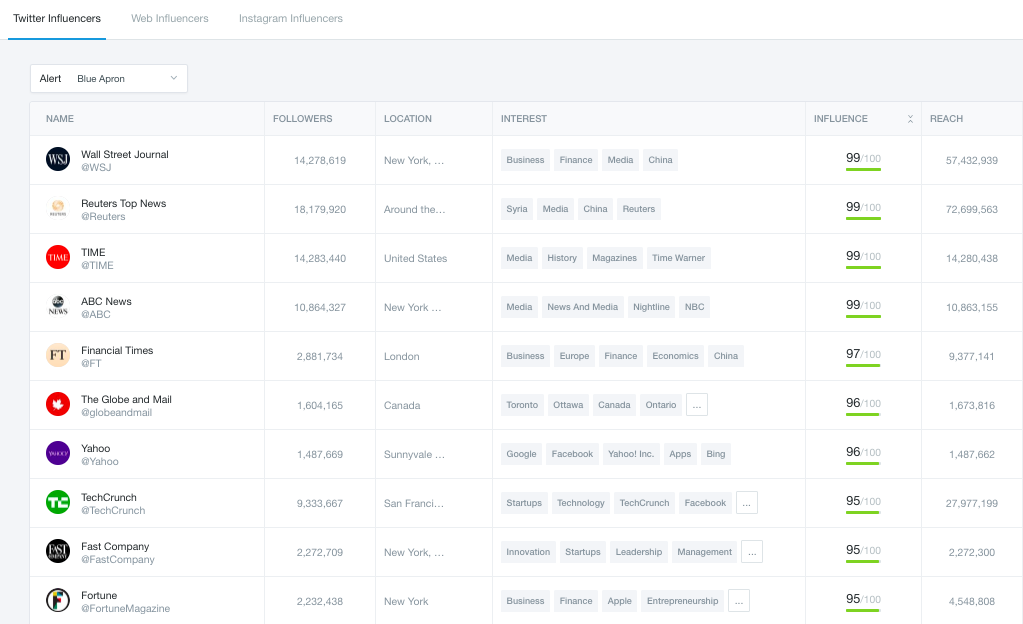Click the United States location cell
The width and height of the screenshot is (1023, 624).
(416, 258)
